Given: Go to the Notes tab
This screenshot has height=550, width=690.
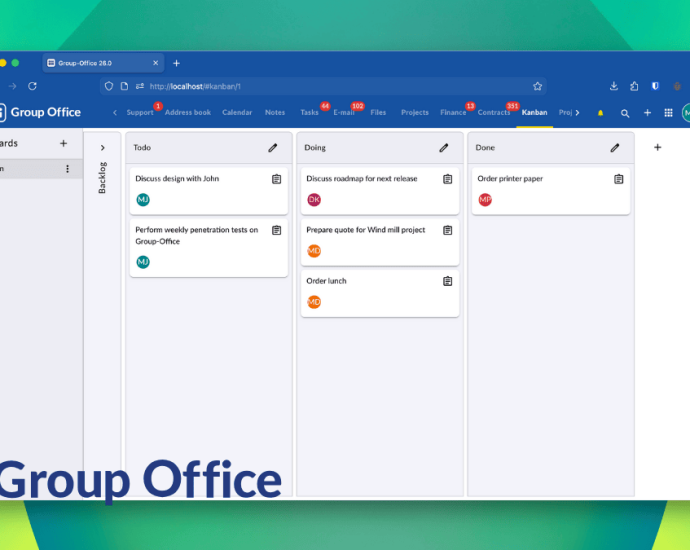Looking at the screenshot, I should 275,113.
